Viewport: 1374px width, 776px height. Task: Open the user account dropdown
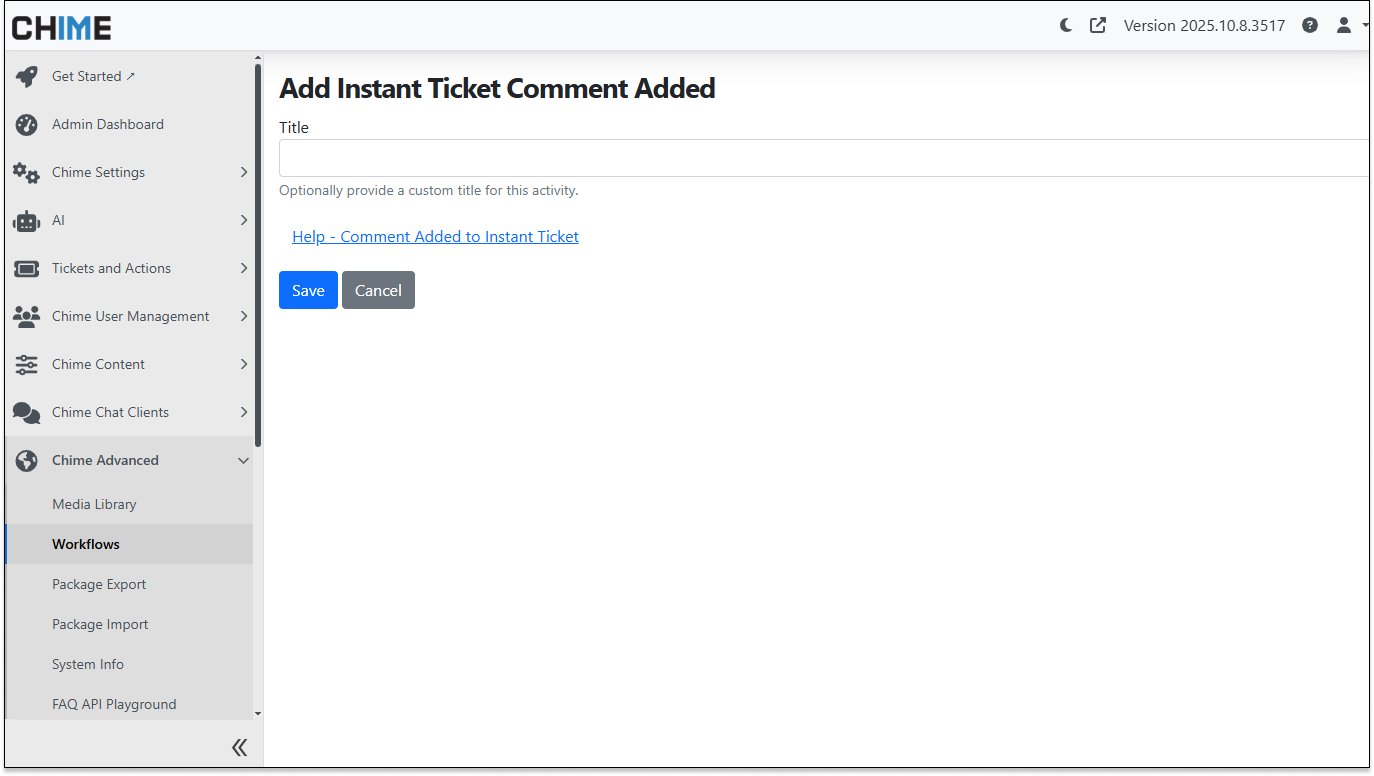pyautogui.click(x=1348, y=26)
